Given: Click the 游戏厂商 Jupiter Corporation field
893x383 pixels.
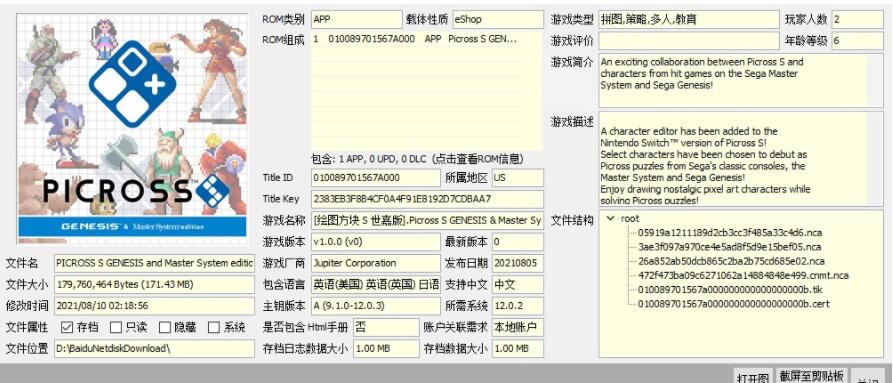Looking at the screenshot, I should click(376, 263).
